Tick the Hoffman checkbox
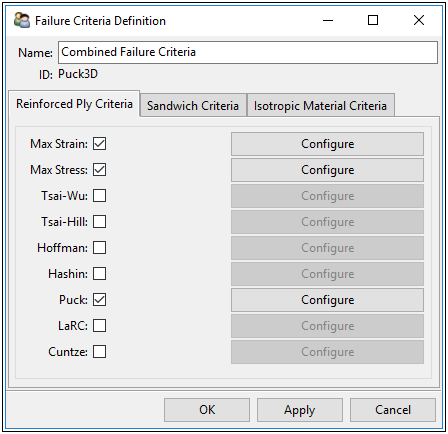448x434 pixels. (x=99, y=248)
